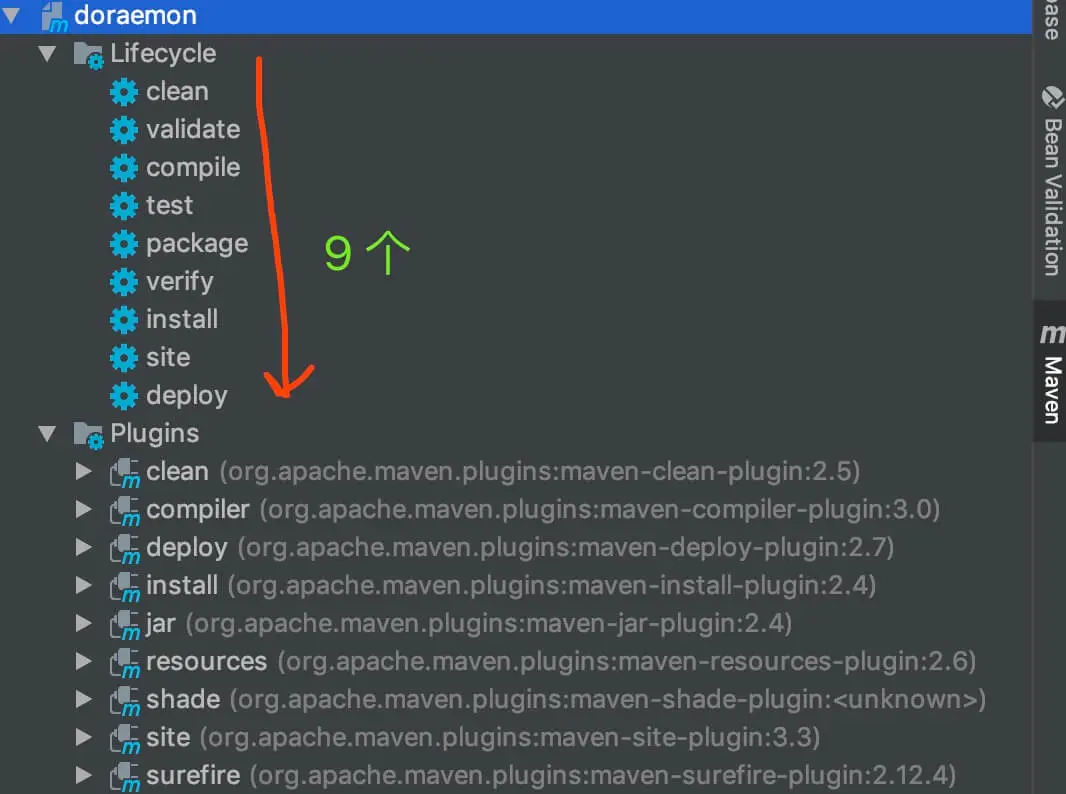Click the Lifecycle folder icon
The width and height of the screenshot is (1066, 794).
(88, 55)
